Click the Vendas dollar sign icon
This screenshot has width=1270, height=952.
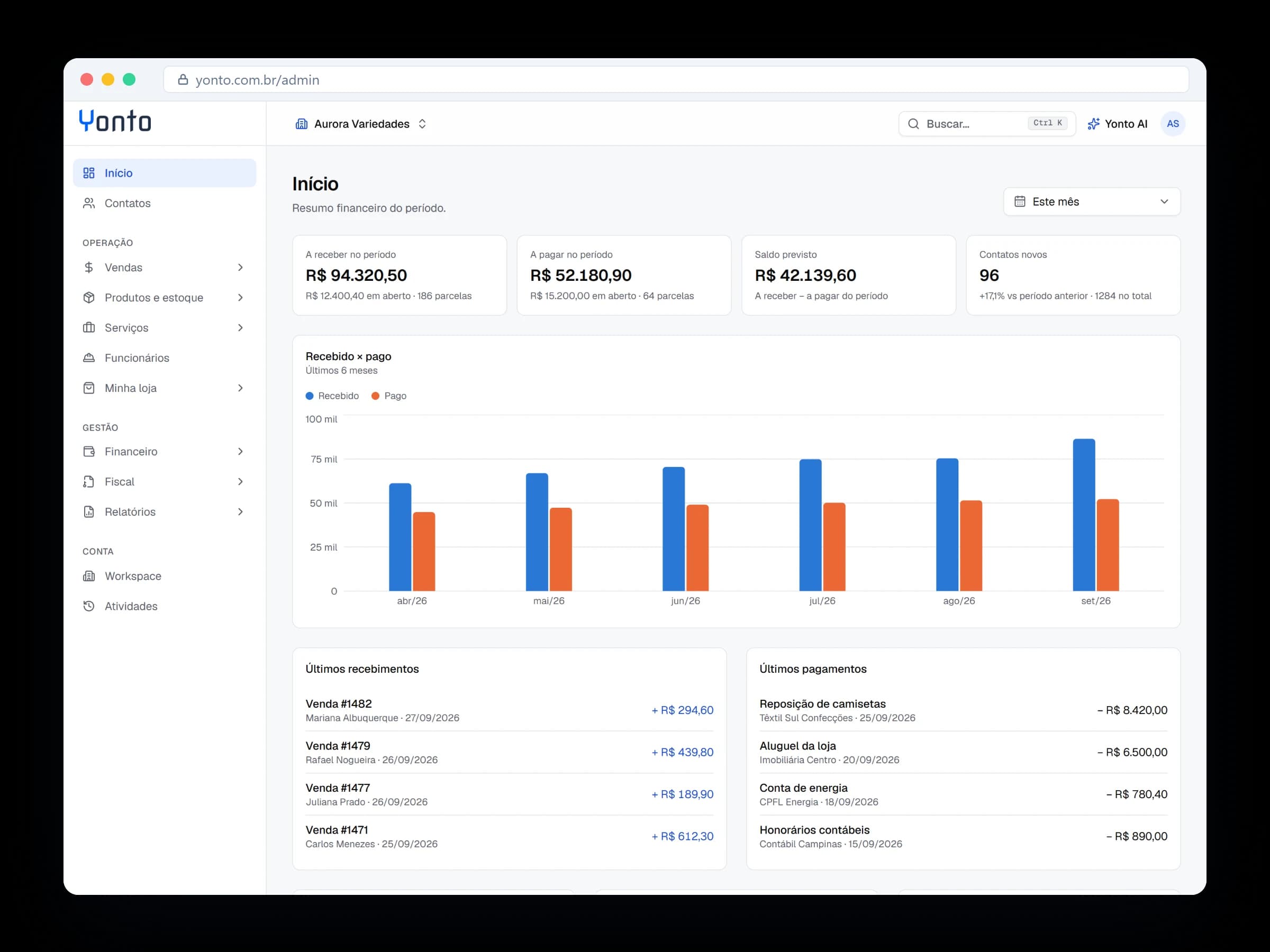tap(89, 268)
